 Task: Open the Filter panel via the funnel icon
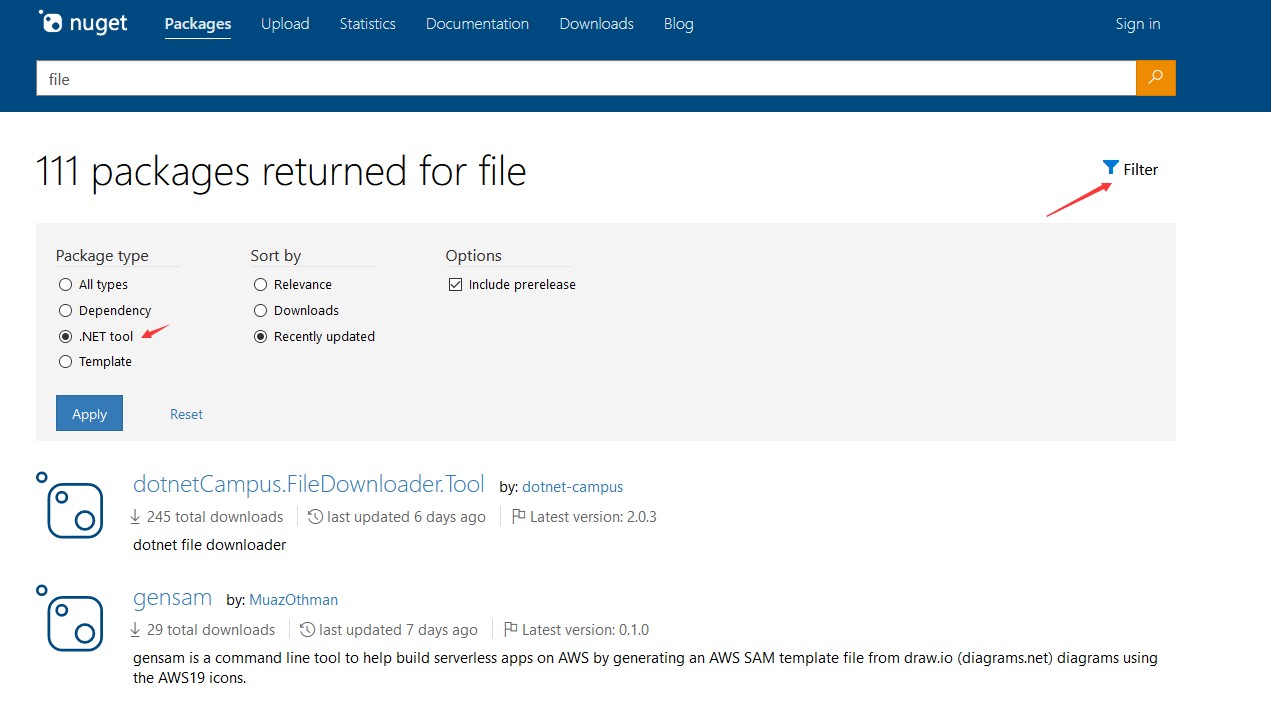coord(1110,168)
